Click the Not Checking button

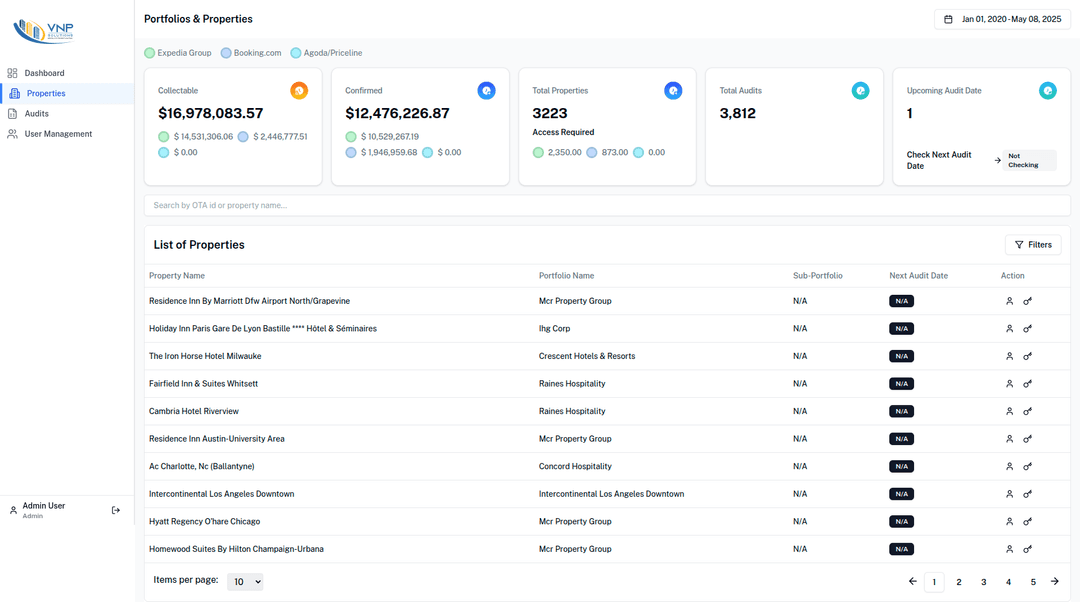point(1029,160)
